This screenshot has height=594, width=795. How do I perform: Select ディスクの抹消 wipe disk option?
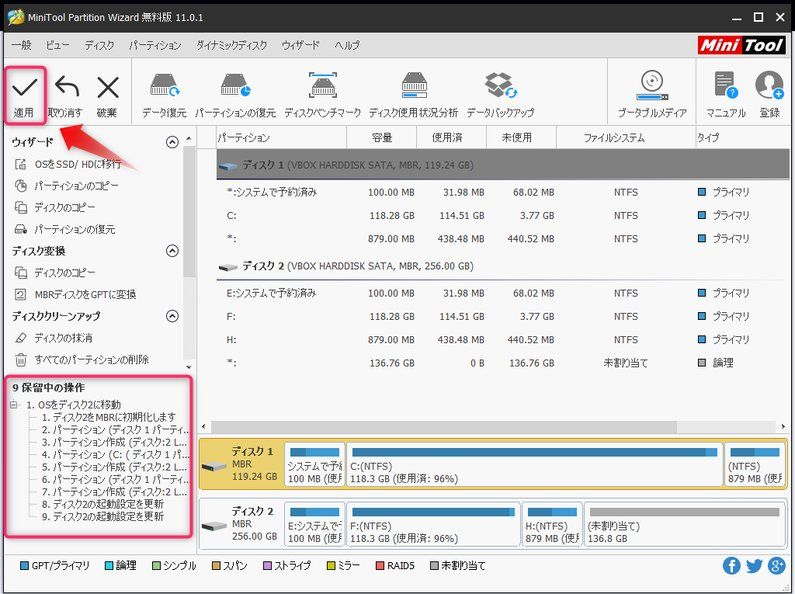[54, 338]
